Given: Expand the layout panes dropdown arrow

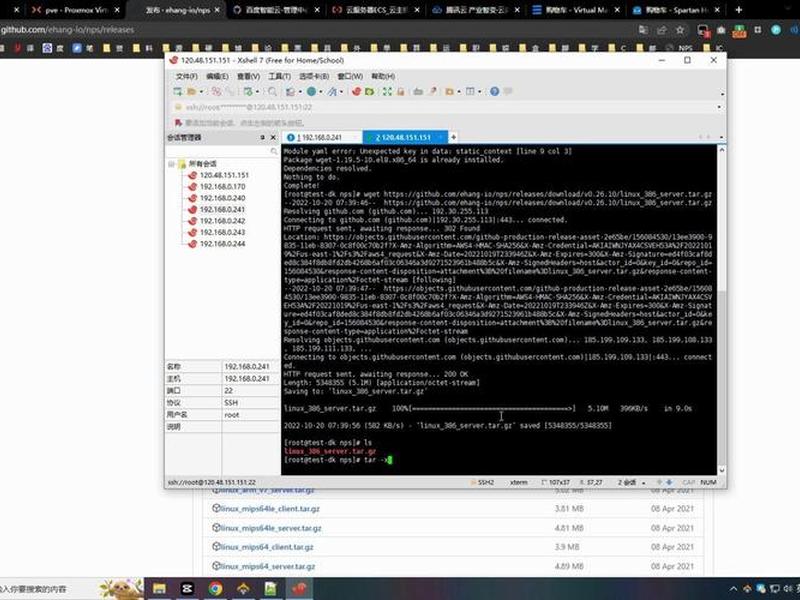Looking at the screenshot, I should pos(480,92).
